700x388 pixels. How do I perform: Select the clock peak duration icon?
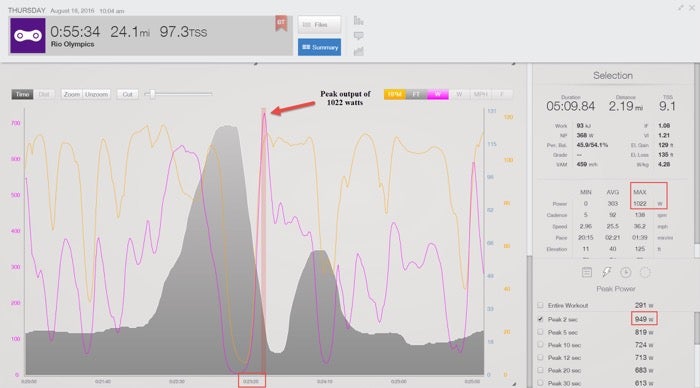(625, 272)
